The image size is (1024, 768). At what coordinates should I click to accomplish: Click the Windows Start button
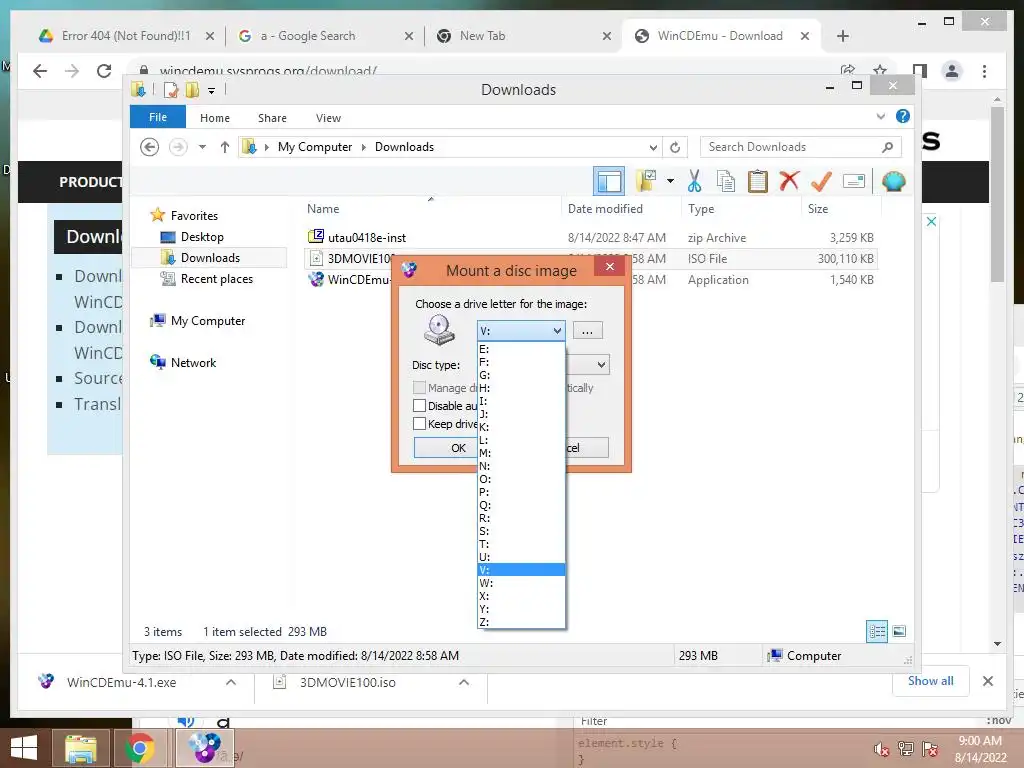click(24, 748)
